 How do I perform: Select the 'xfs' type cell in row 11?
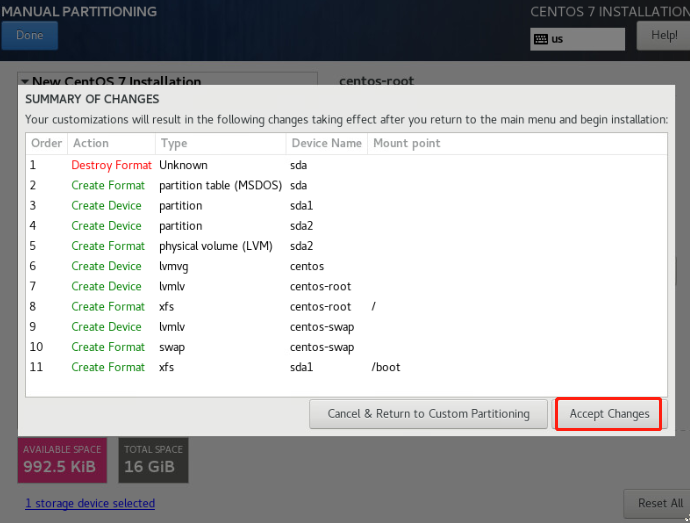click(166, 367)
